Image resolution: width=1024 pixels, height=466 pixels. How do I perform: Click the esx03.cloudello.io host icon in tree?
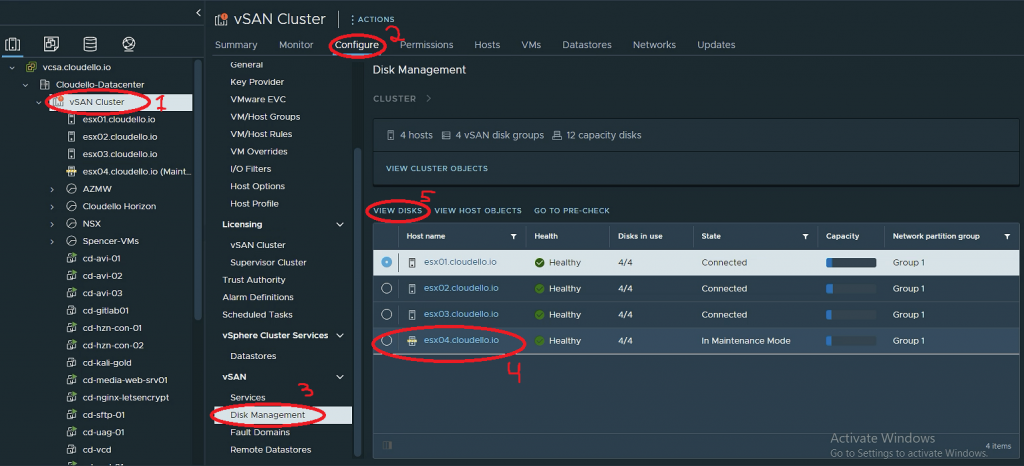pos(72,154)
